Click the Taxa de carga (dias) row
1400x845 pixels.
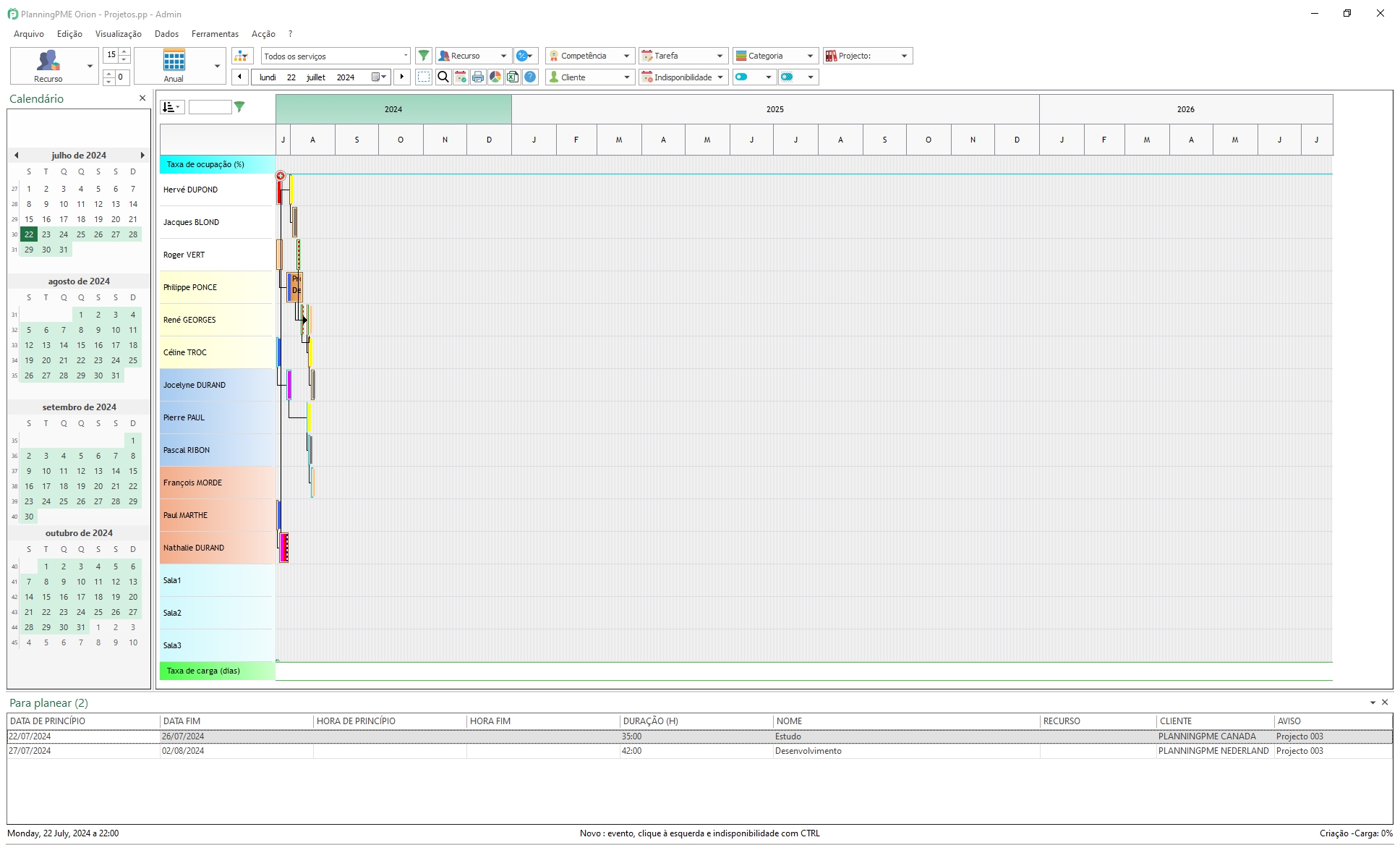[217, 671]
